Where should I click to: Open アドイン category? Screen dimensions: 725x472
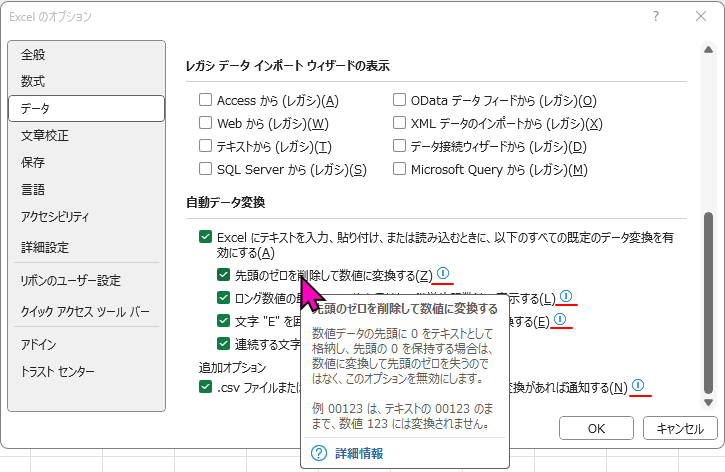(86, 344)
